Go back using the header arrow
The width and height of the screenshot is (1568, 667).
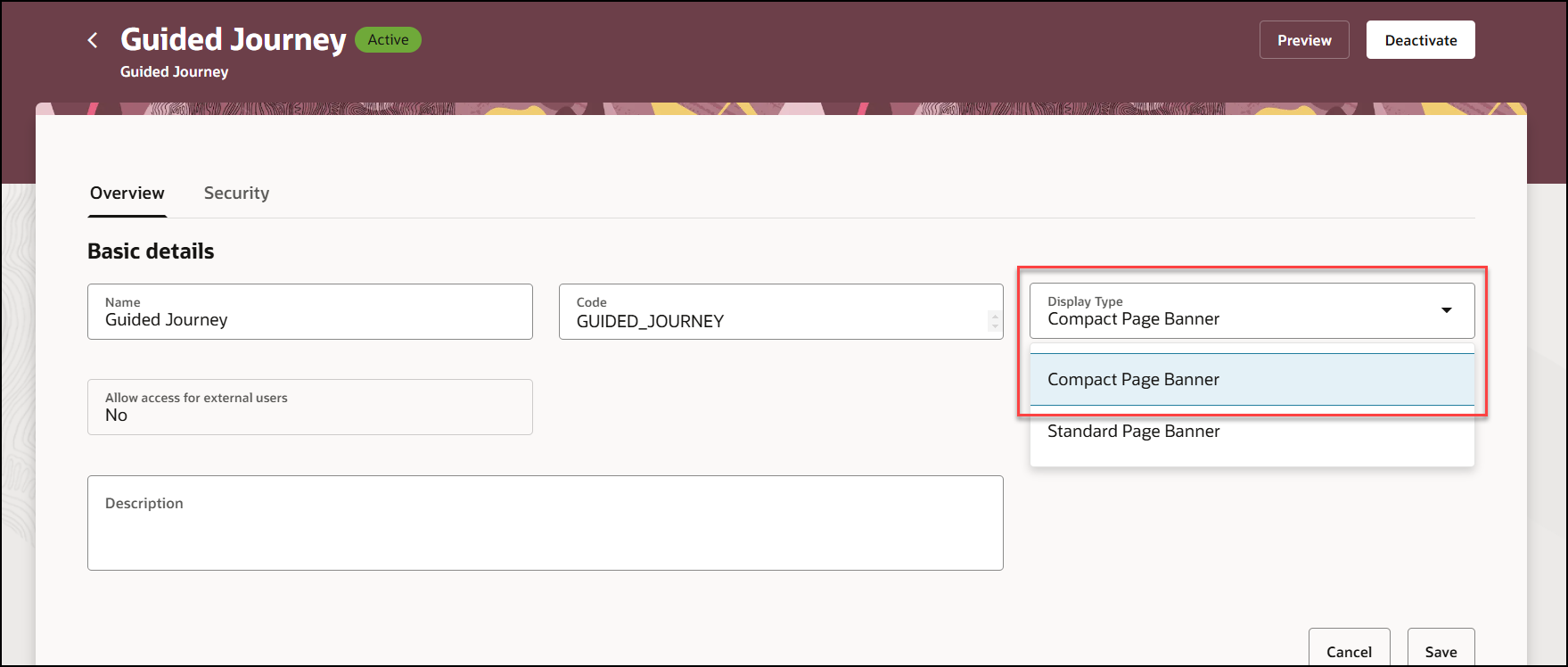point(93,40)
